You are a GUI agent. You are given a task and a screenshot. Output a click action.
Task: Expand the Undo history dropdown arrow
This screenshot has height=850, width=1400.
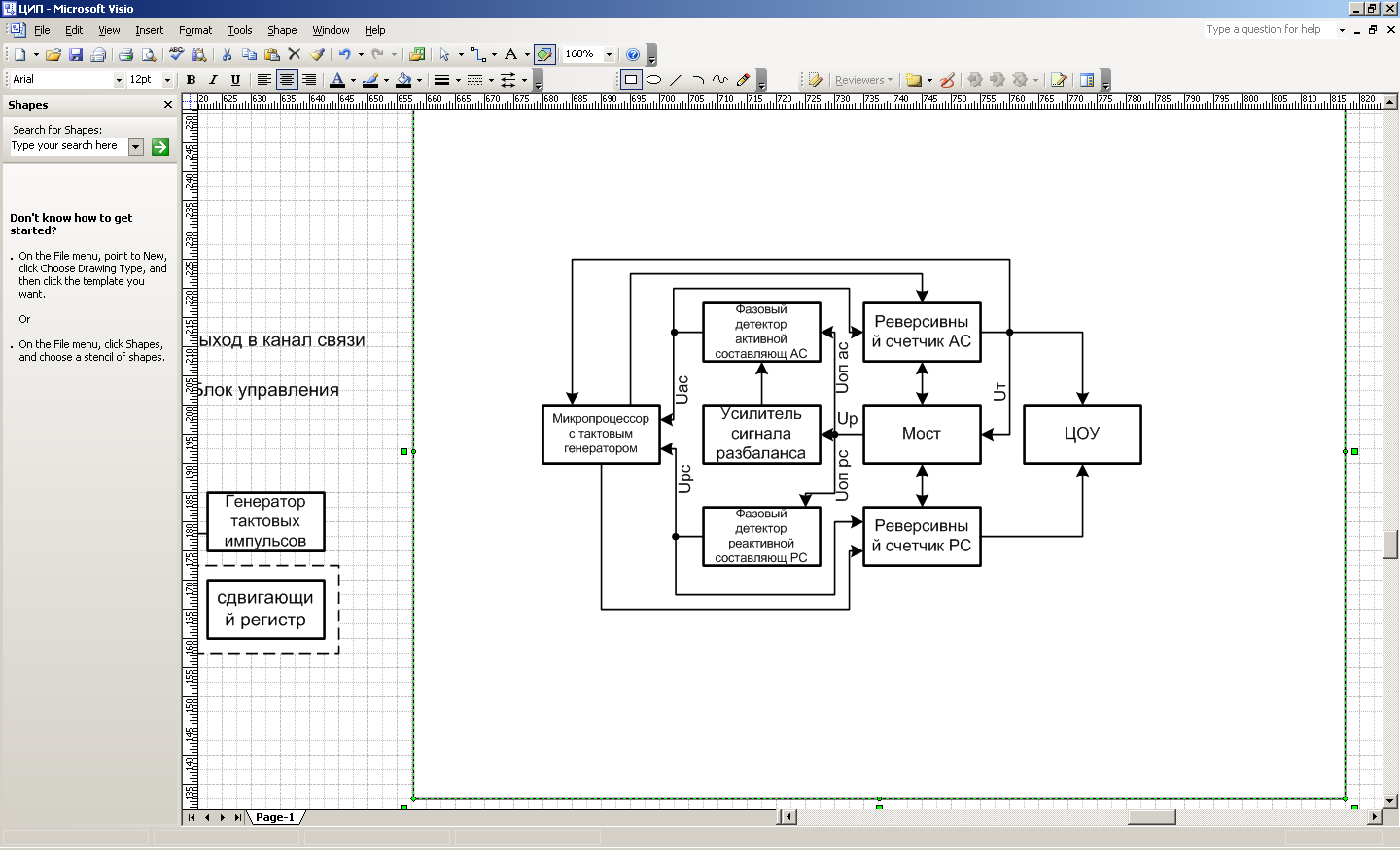361,54
